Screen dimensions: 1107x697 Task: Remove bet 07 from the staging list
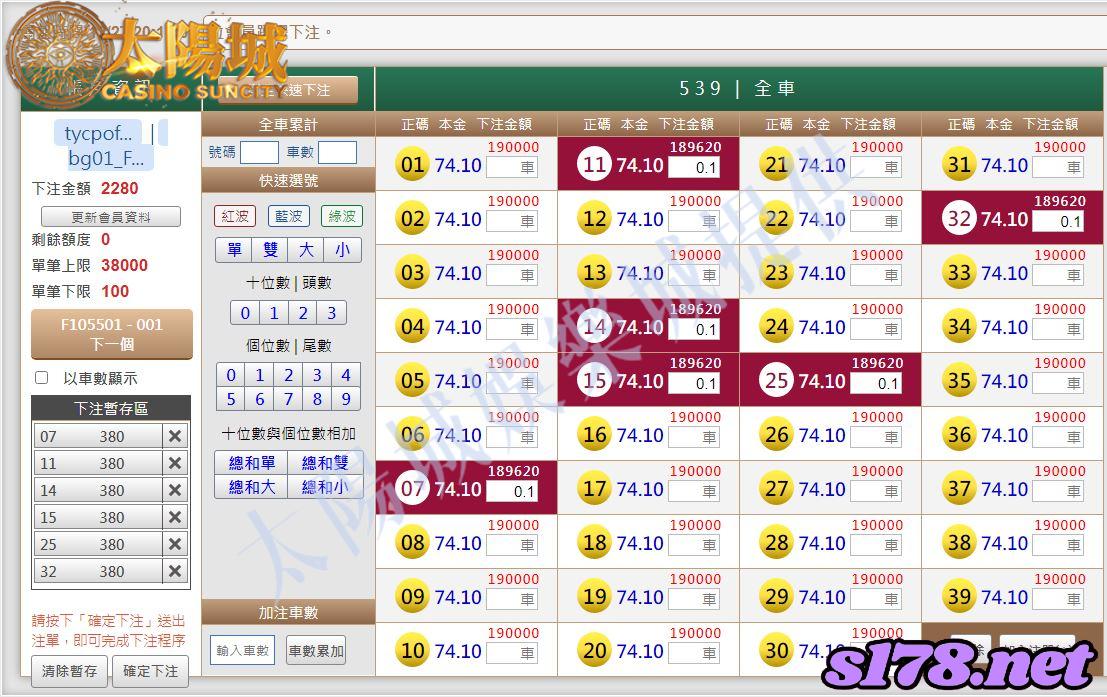tap(175, 436)
